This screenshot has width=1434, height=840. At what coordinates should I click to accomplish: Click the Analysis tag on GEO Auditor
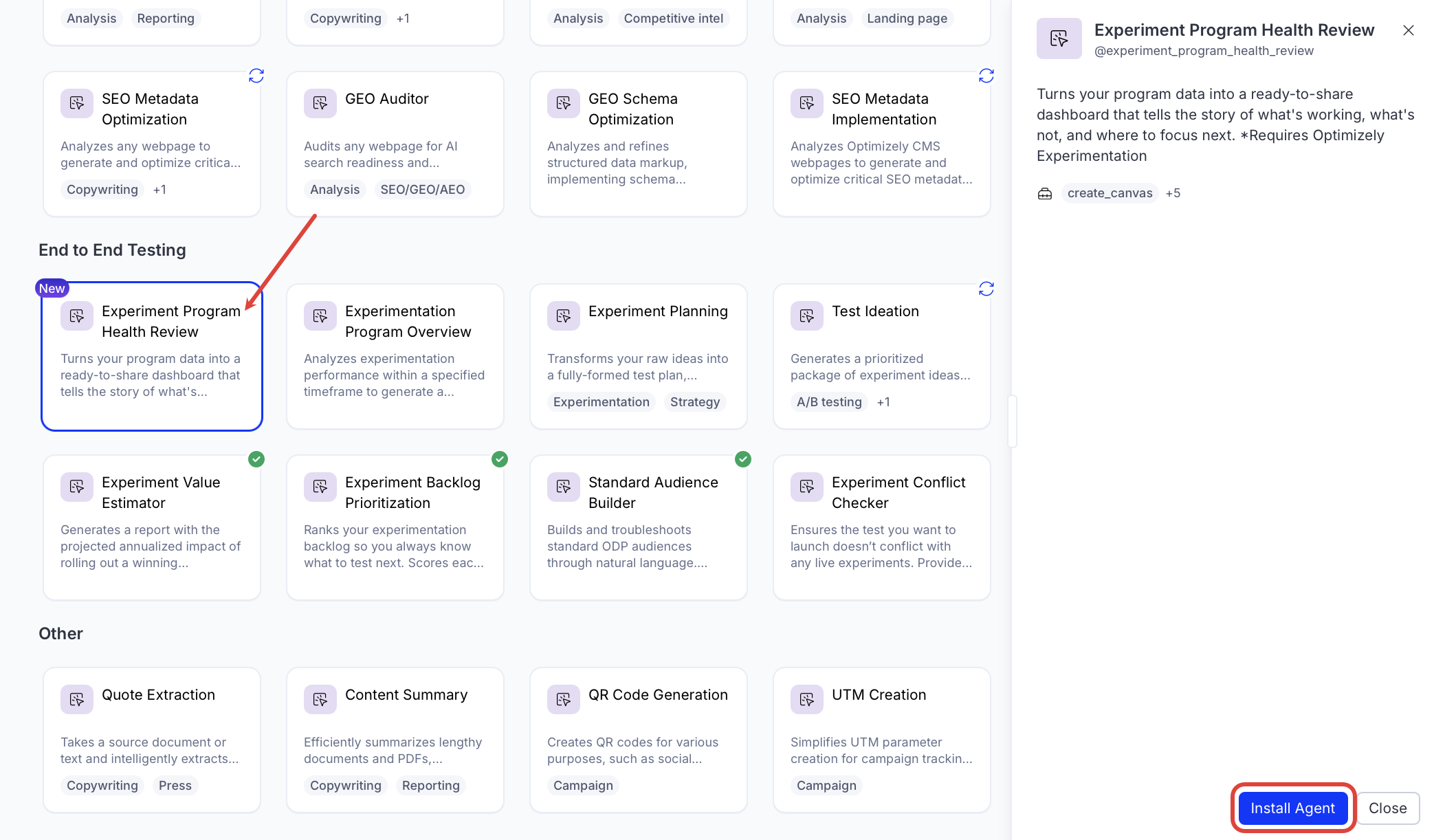point(335,190)
